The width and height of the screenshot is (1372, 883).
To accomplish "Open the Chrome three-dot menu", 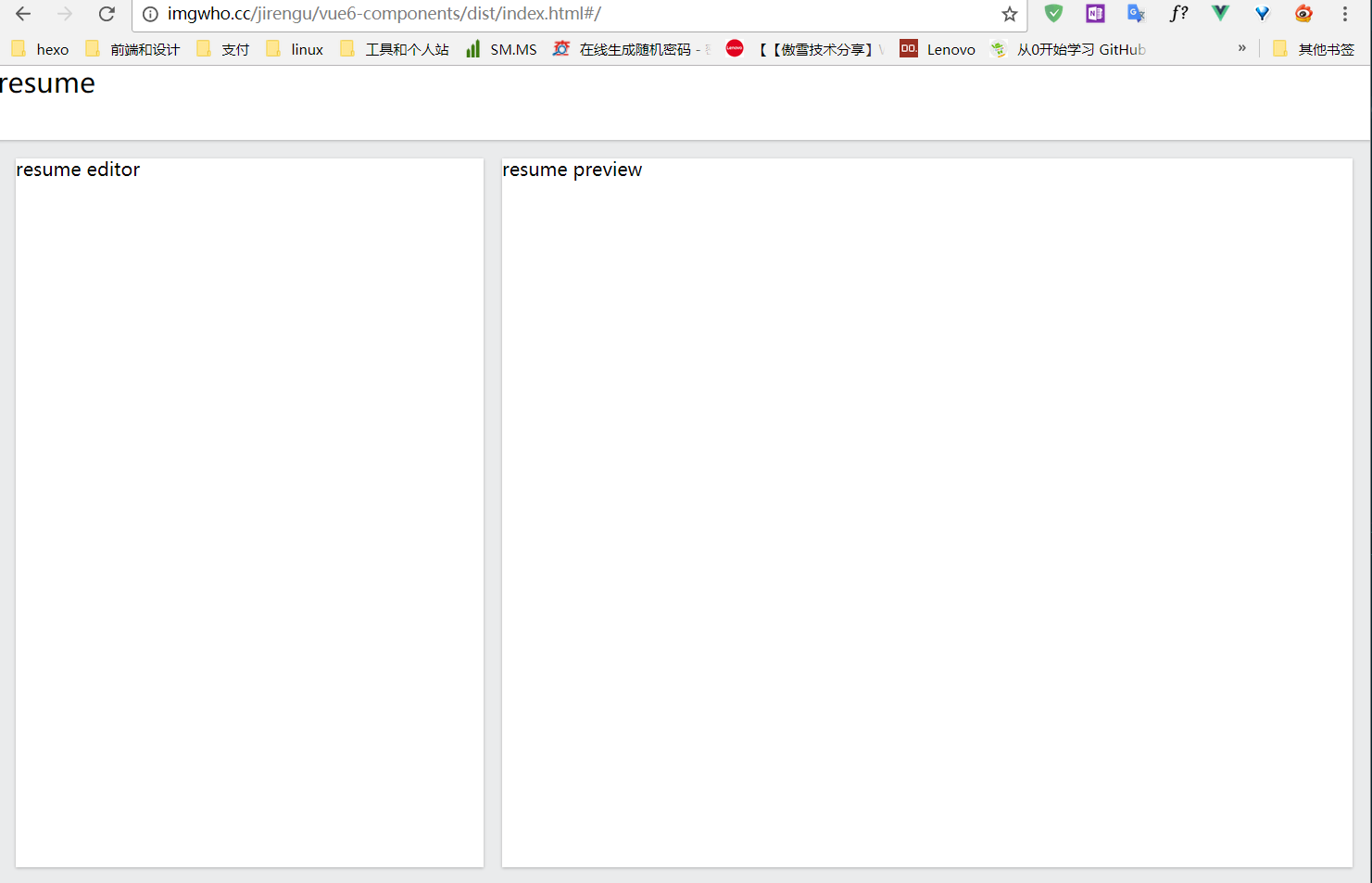I will point(1345,14).
